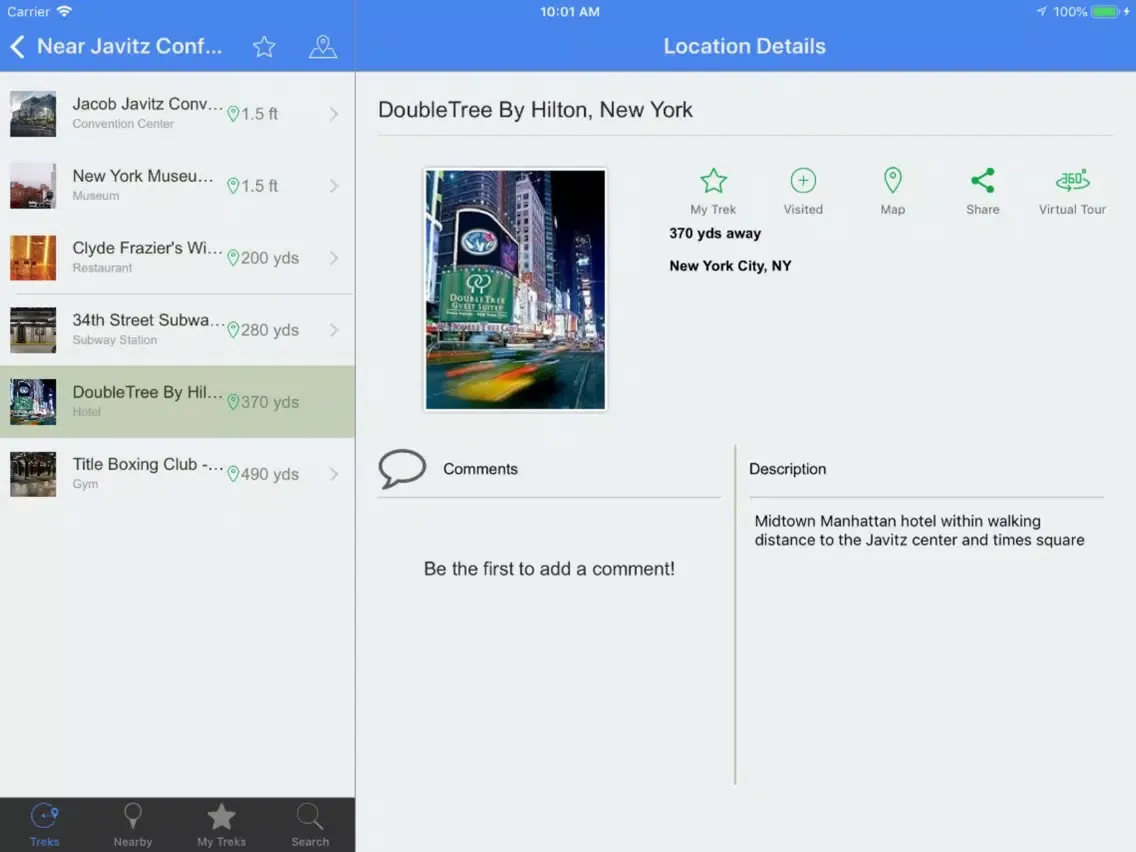Click the 'DoubleTree By Hilton, New York' heading
The width and height of the screenshot is (1136, 852).
pos(535,109)
